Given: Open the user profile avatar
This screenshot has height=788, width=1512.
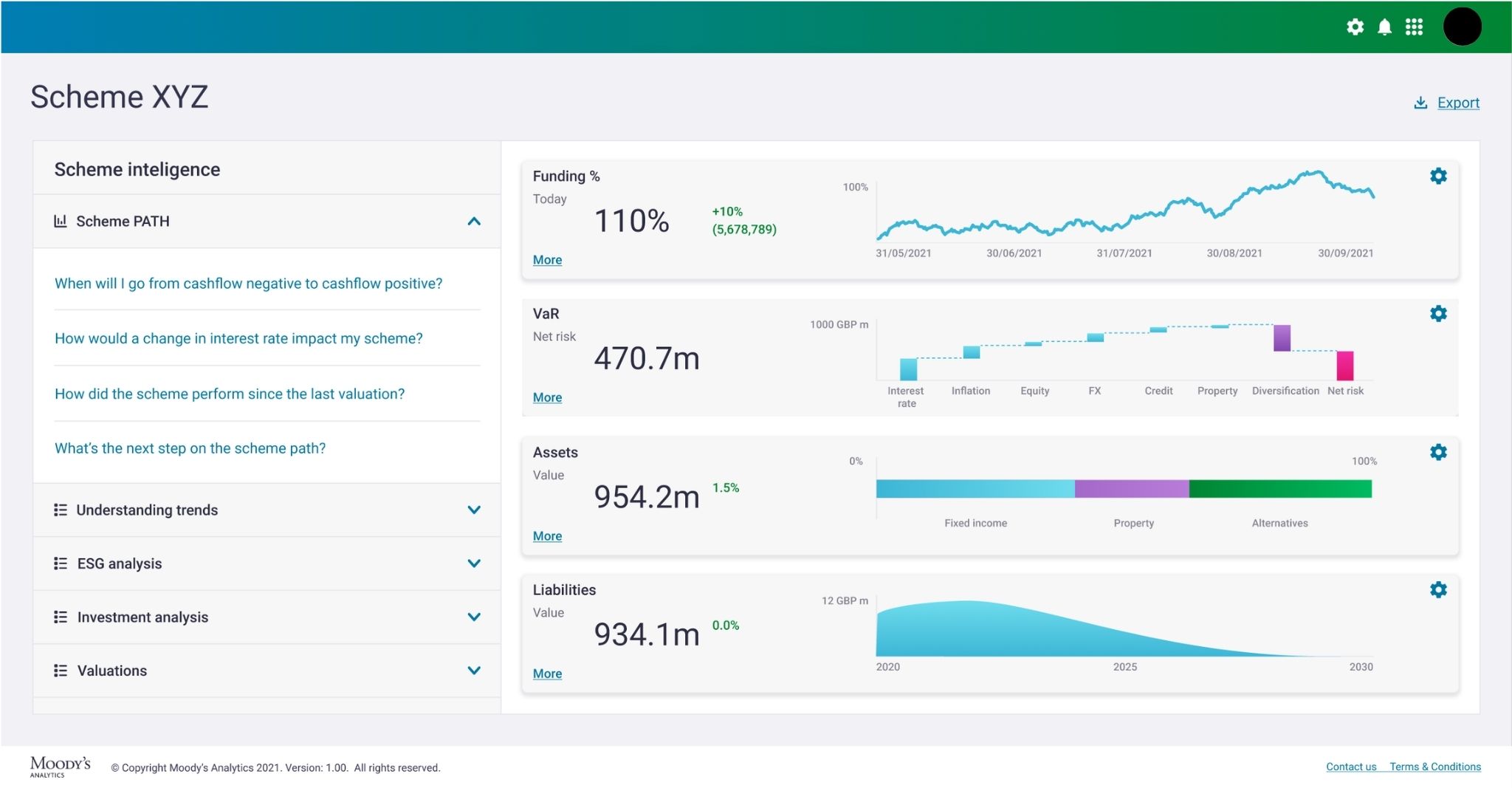Looking at the screenshot, I should click(1462, 27).
